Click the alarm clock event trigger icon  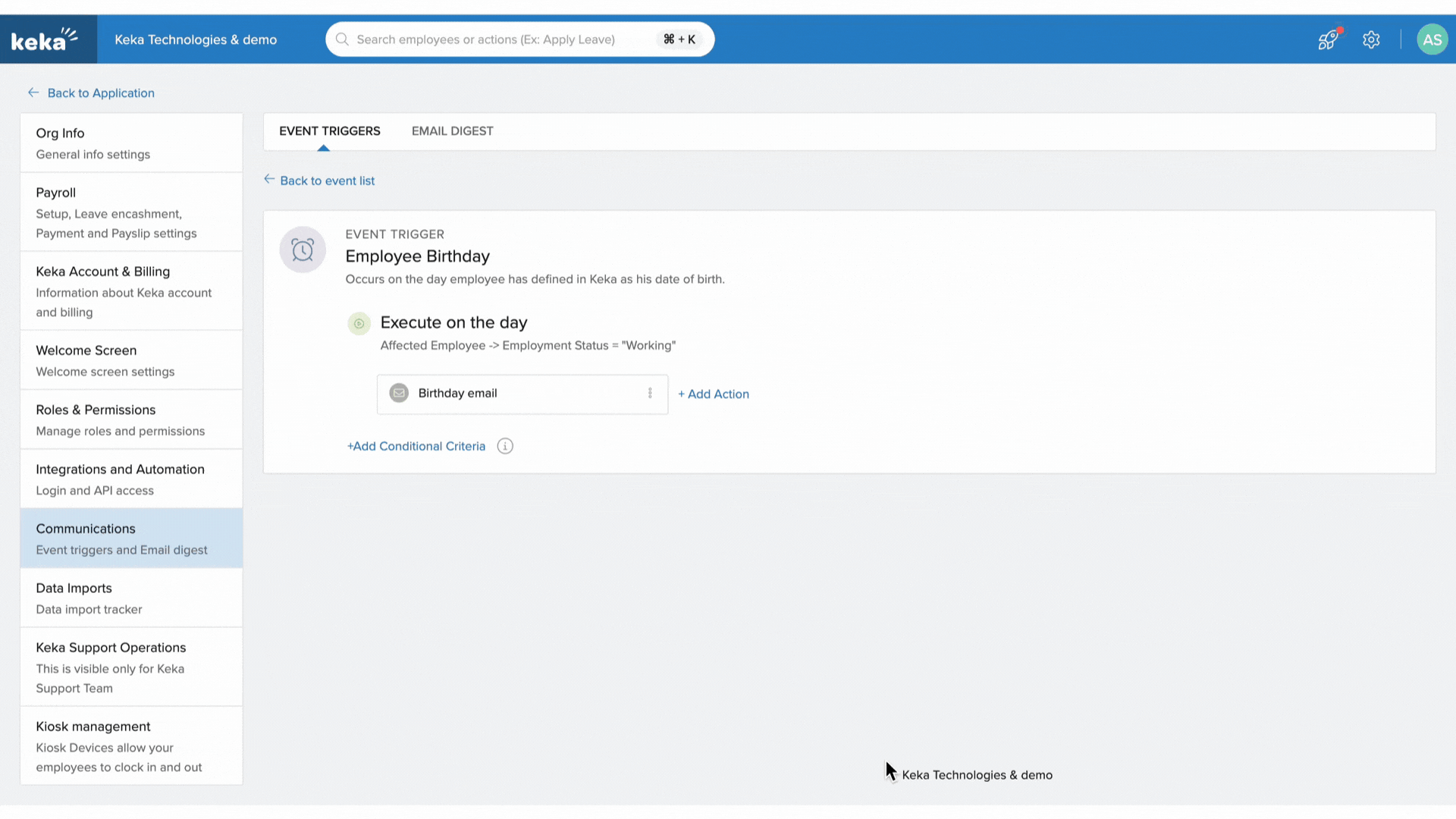pyautogui.click(x=303, y=249)
